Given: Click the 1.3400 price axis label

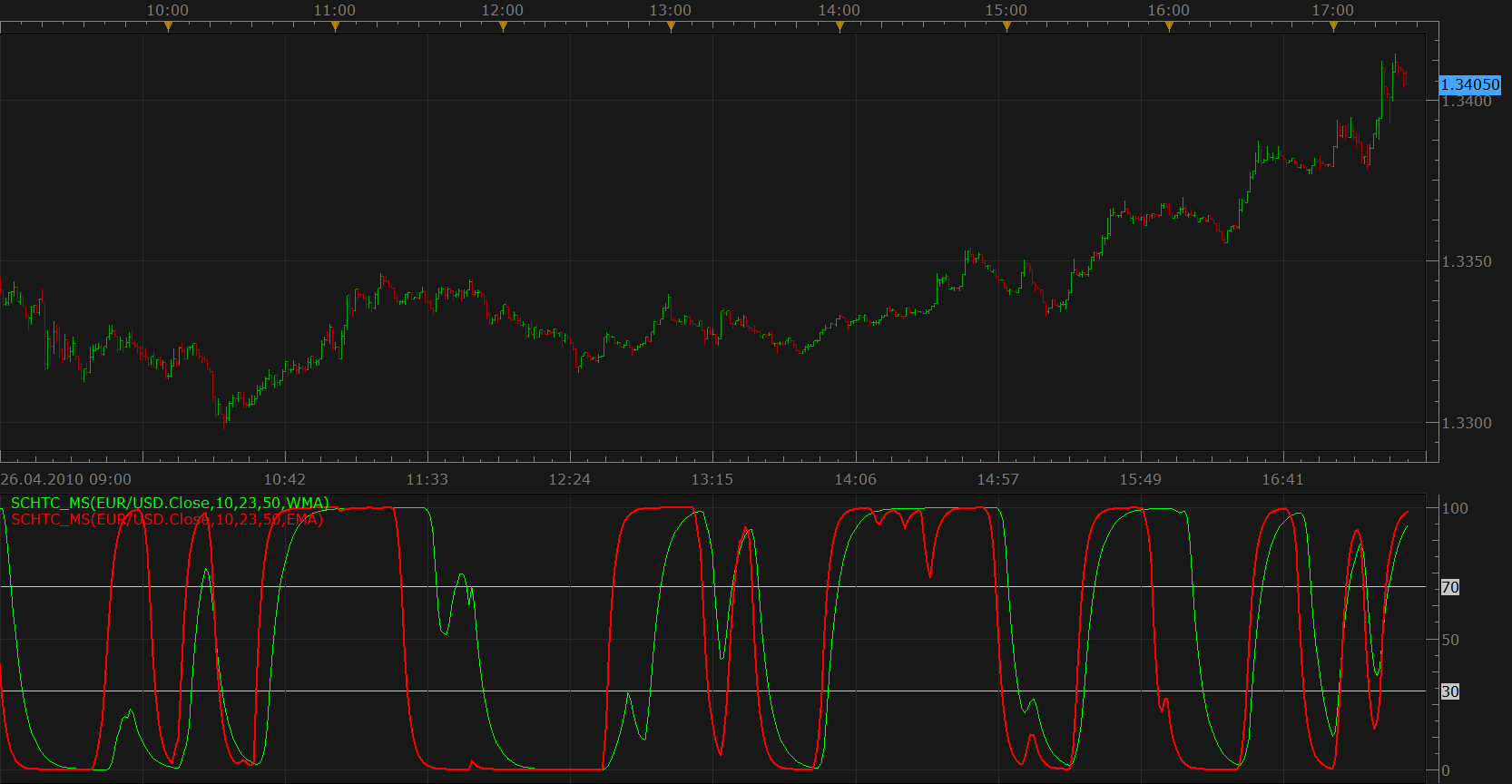Looking at the screenshot, I should click(x=1467, y=102).
